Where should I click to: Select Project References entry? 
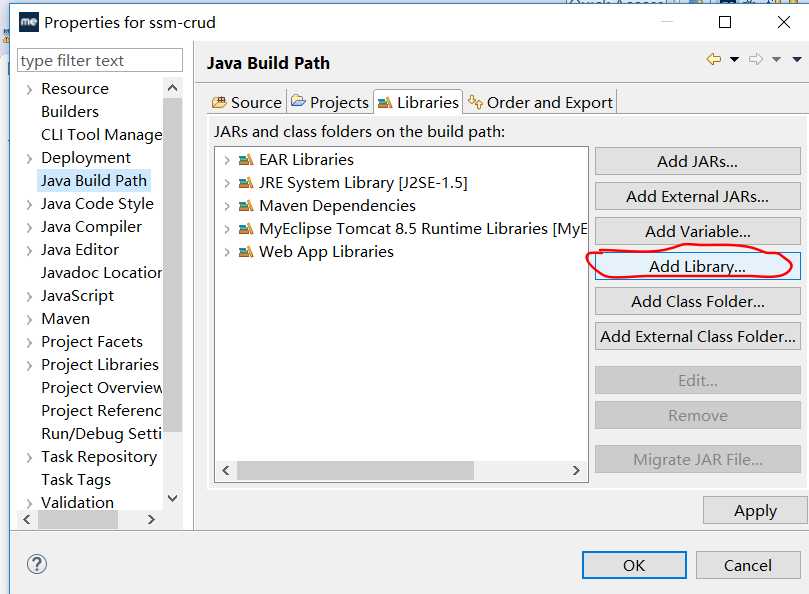click(x=102, y=410)
